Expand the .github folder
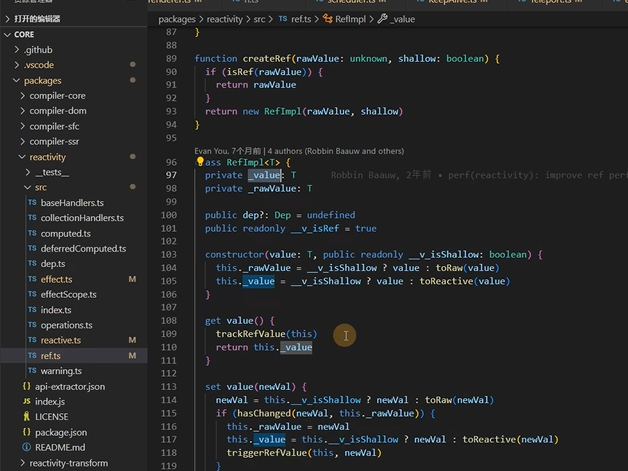Viewport: 628px width, 471px height. click(x=17, y=50)
